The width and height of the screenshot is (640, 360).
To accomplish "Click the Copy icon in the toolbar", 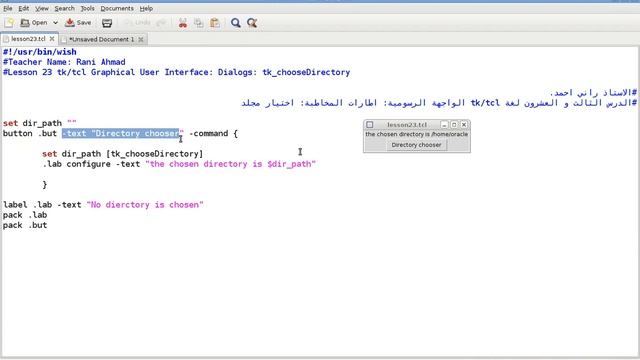I will (x=199, y=23).
